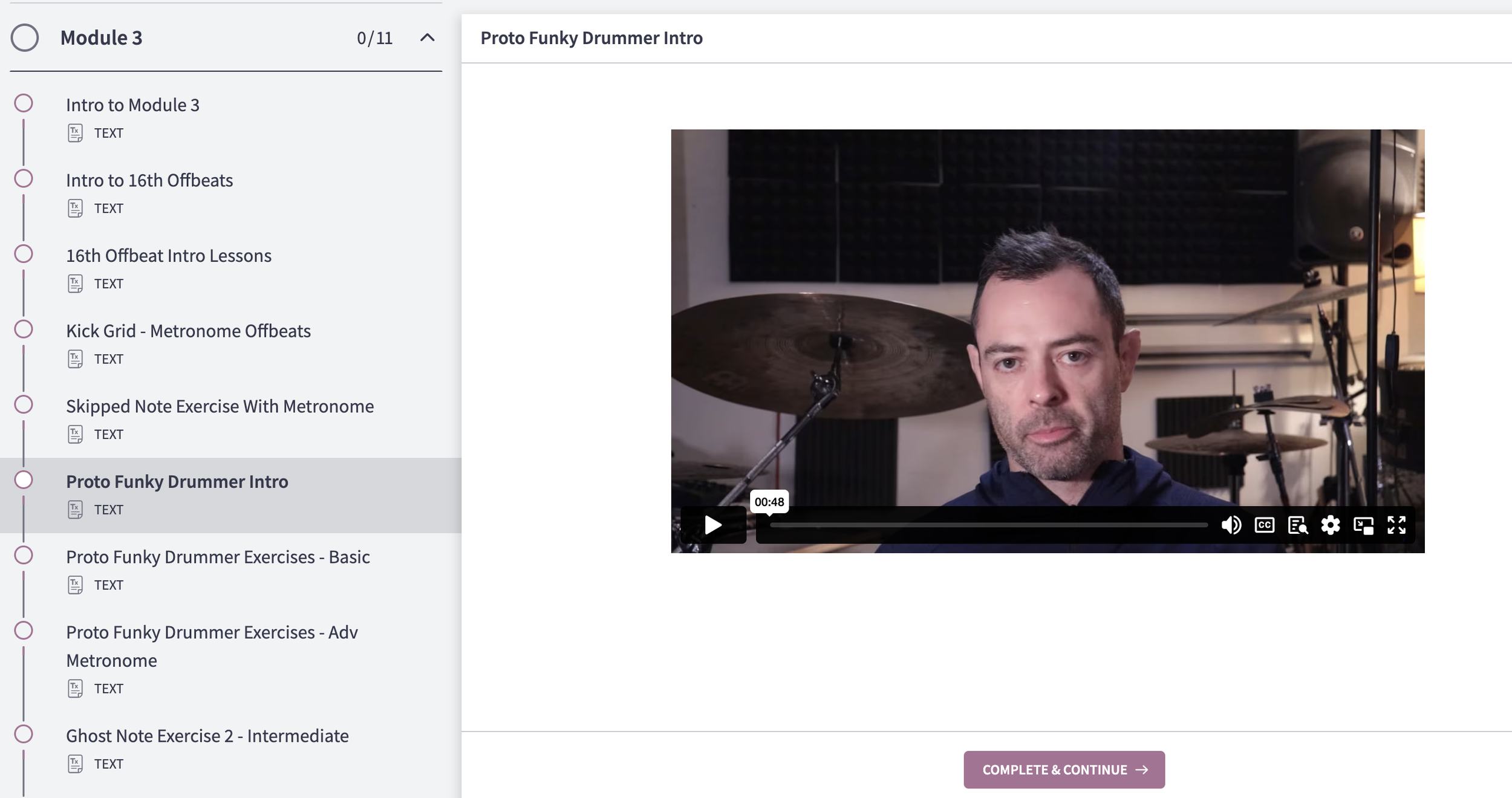Open Ghost Note Exercise 2 - Intermediate
Screen dimensions: 1512x798
point(207,736)
